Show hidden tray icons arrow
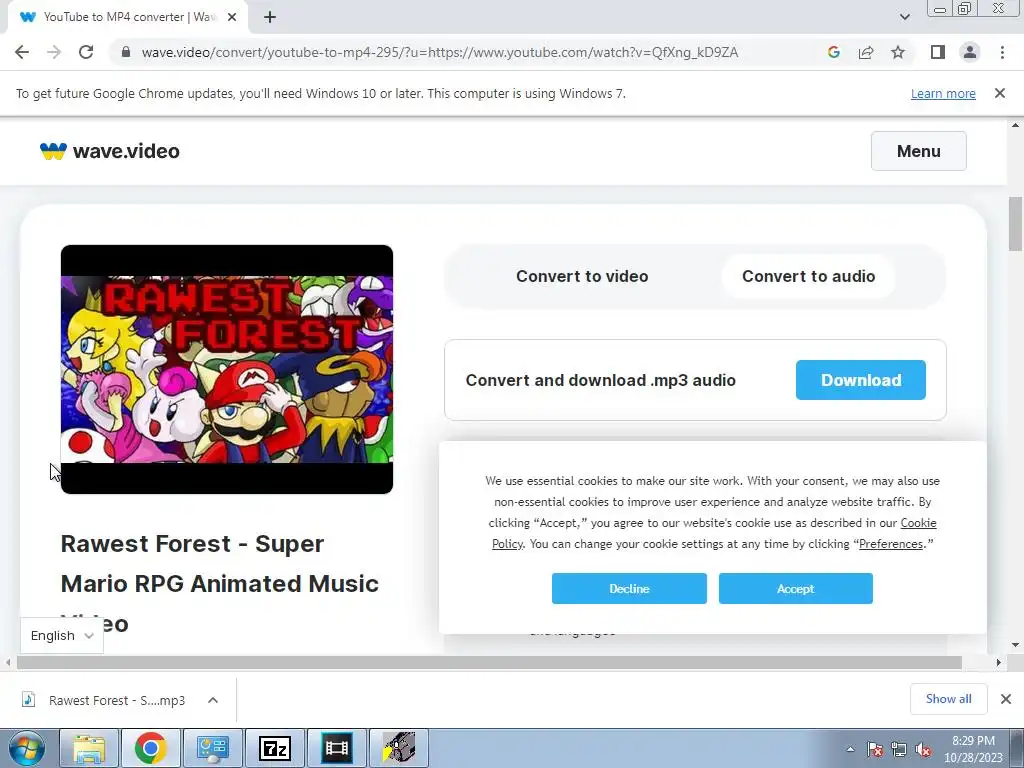Image resolution: width=1024 pixels, height=768 pixels. tap(850, 749)
